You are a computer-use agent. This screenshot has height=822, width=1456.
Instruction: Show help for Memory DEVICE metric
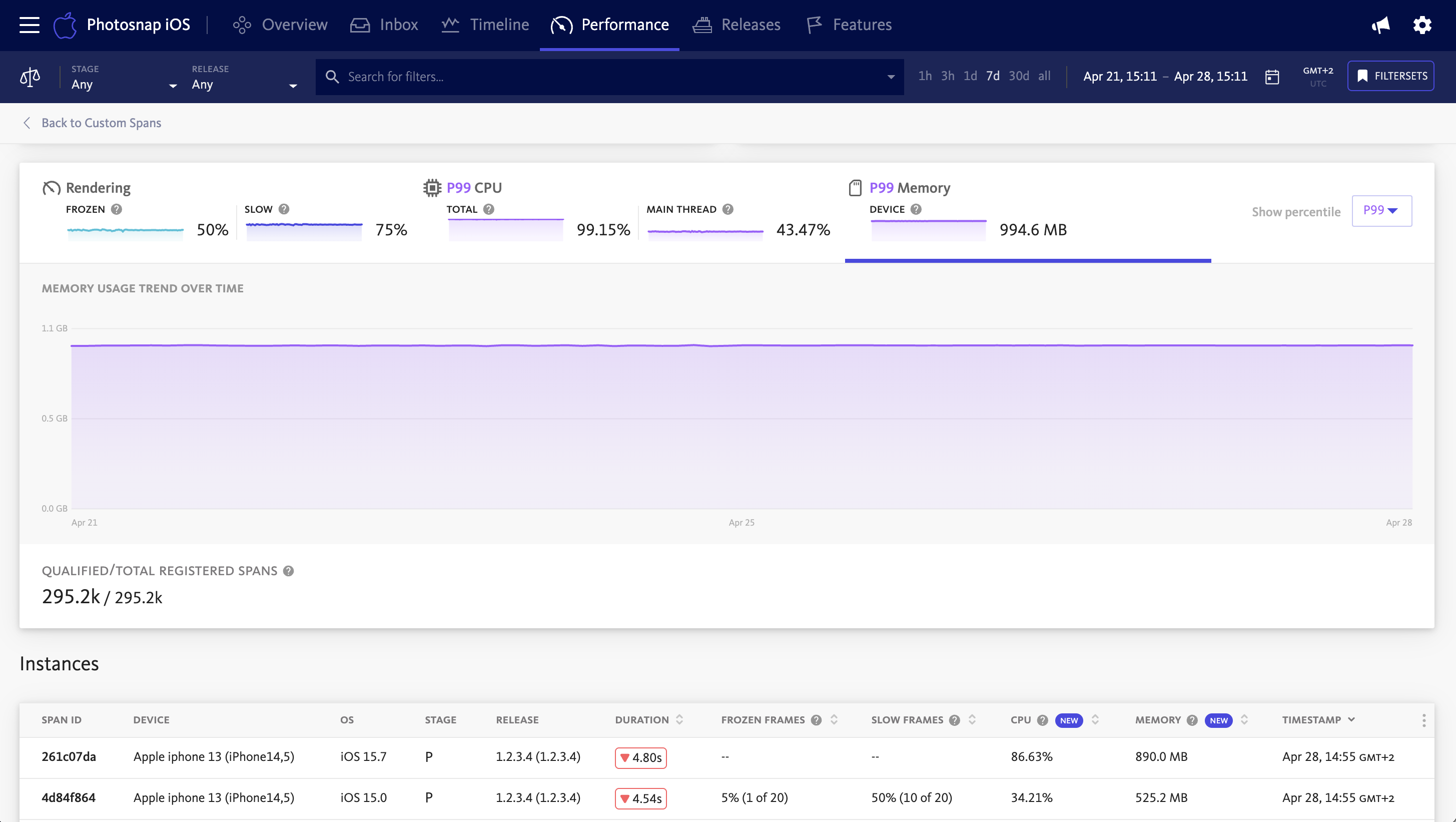[916, 209]
